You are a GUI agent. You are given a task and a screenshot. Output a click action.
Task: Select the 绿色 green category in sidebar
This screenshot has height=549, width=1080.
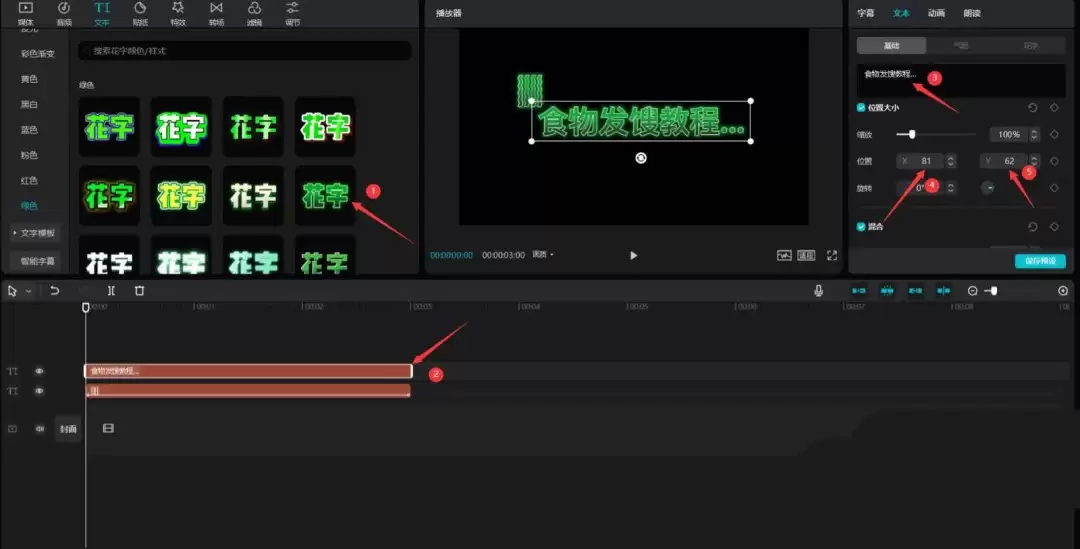pyautogui.click(x=29, y=206)
